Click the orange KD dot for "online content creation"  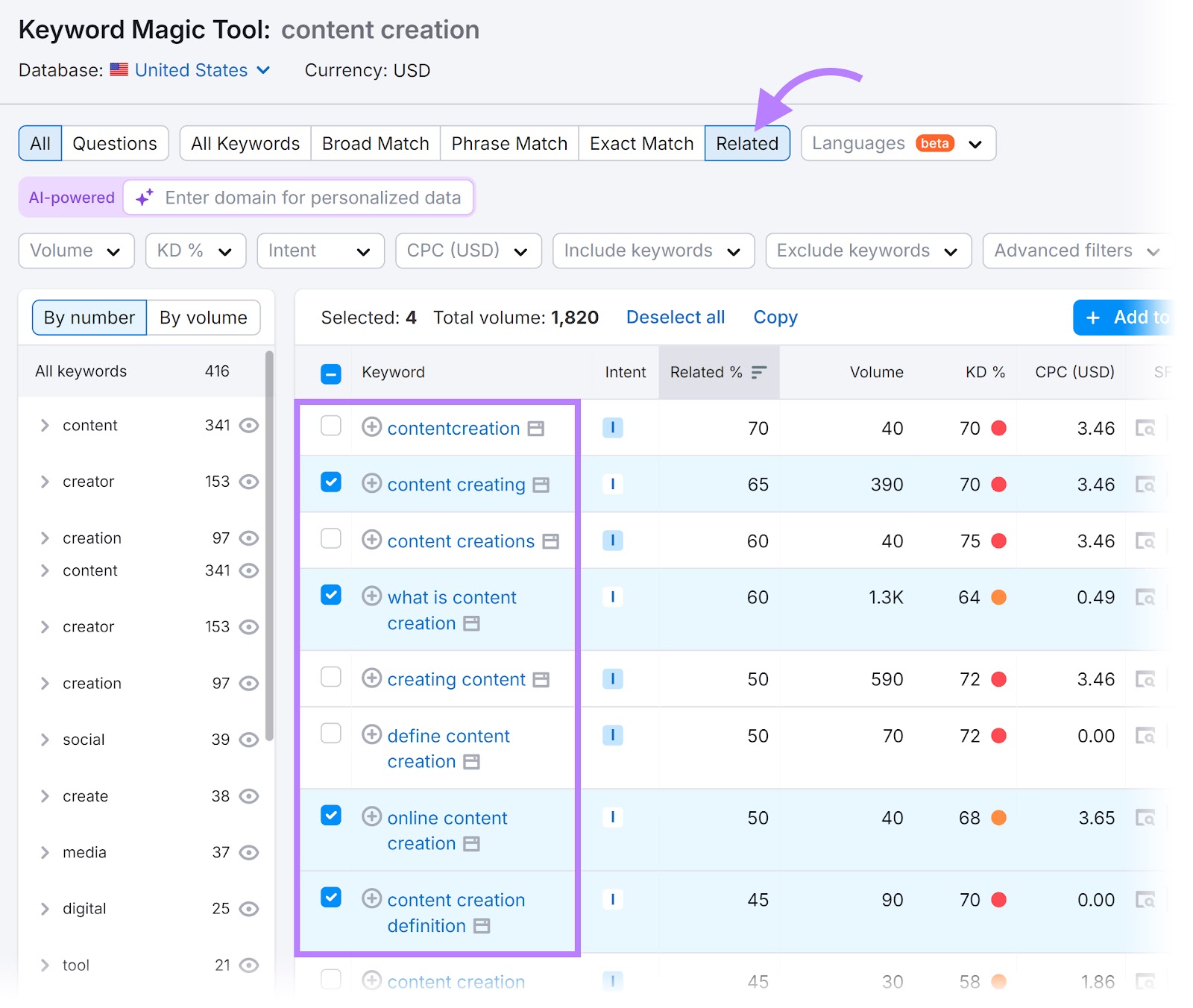coord(998,817)
